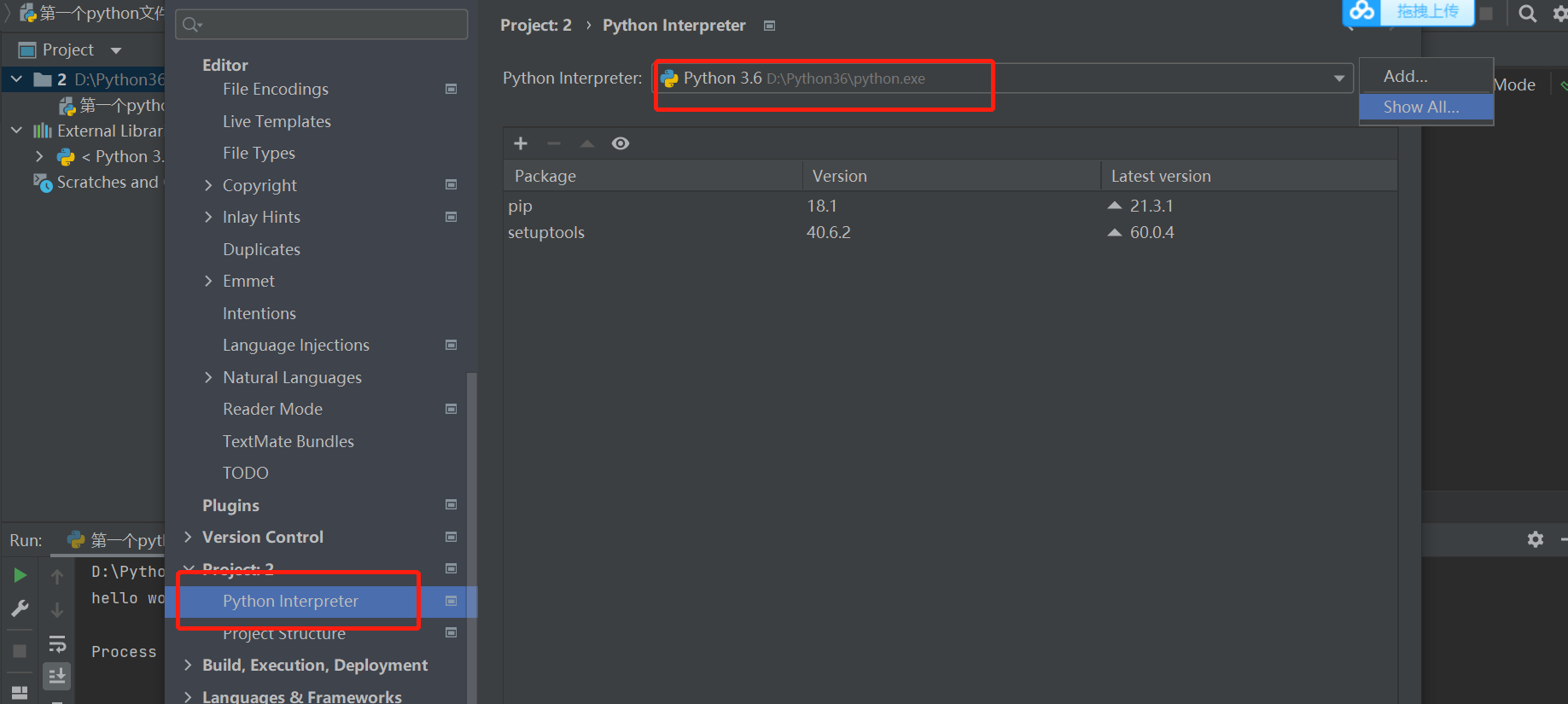The height and width of the screenshot is (704, 1568).
Task: Collapse External Libraries tree node
Action: pos(16,131)
